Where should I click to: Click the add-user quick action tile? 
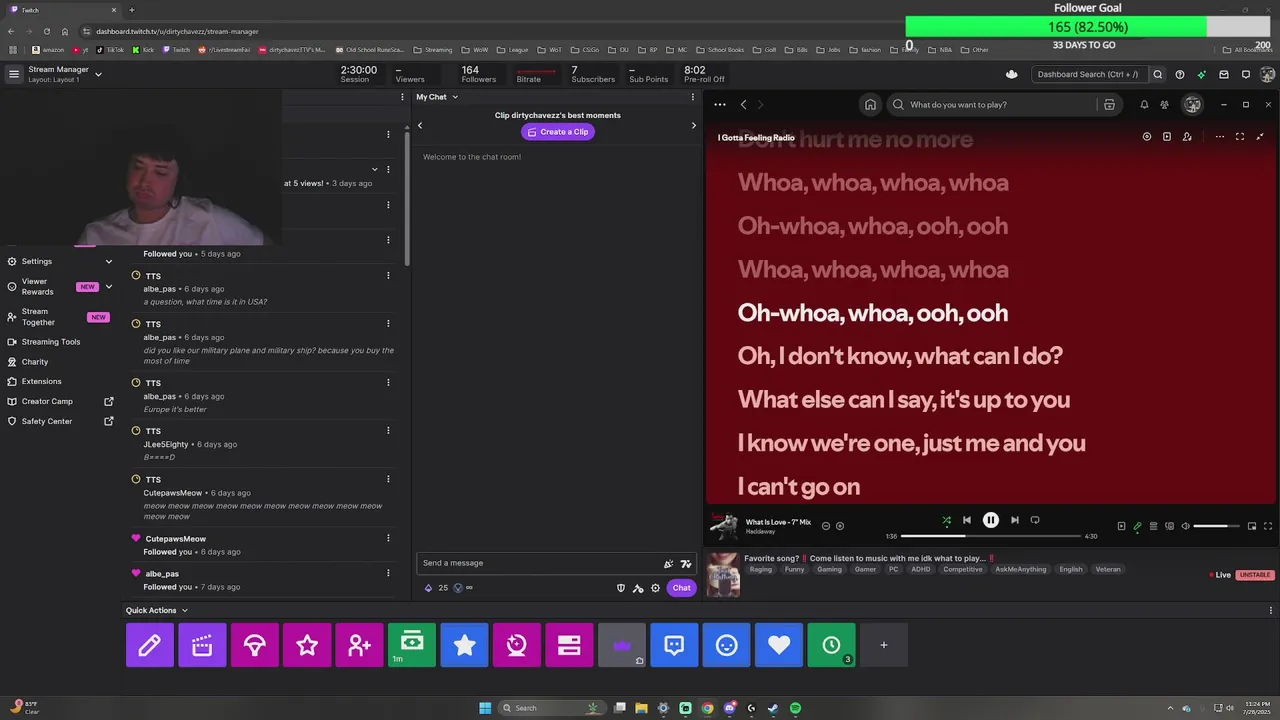click(x=360, y=645)
